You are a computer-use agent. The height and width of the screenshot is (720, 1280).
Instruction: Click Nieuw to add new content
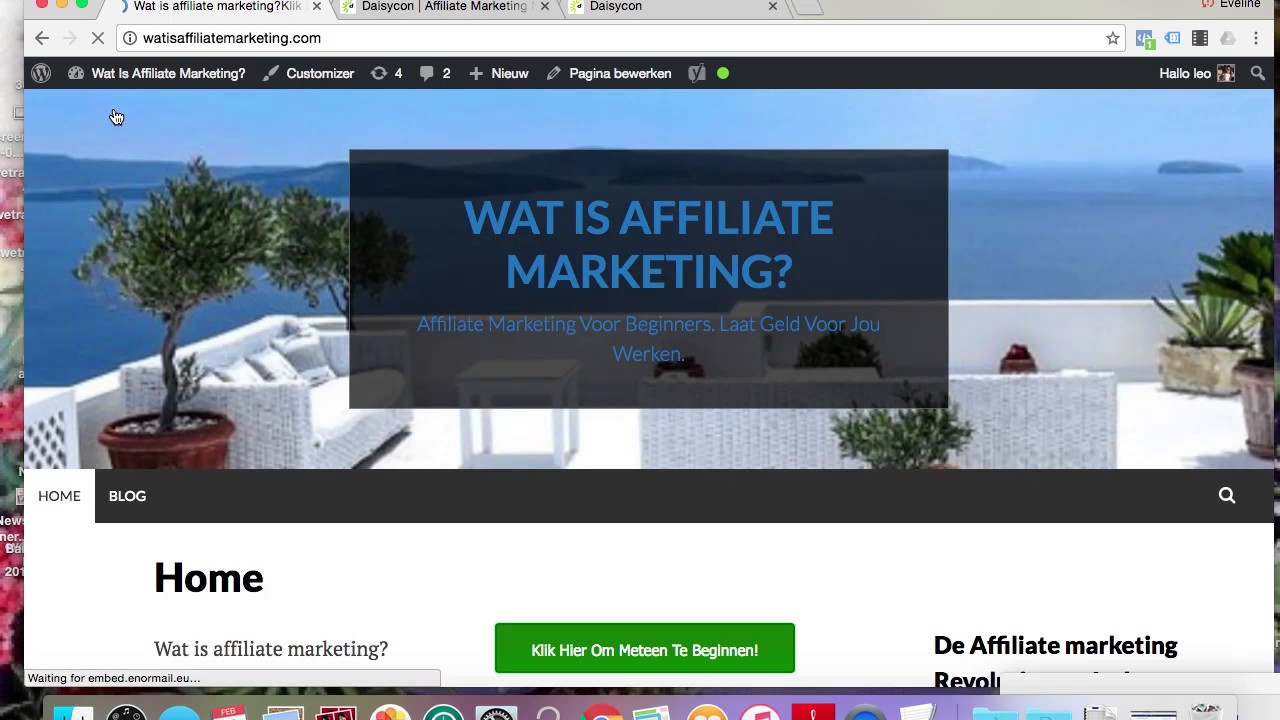[x=498, y=73]
